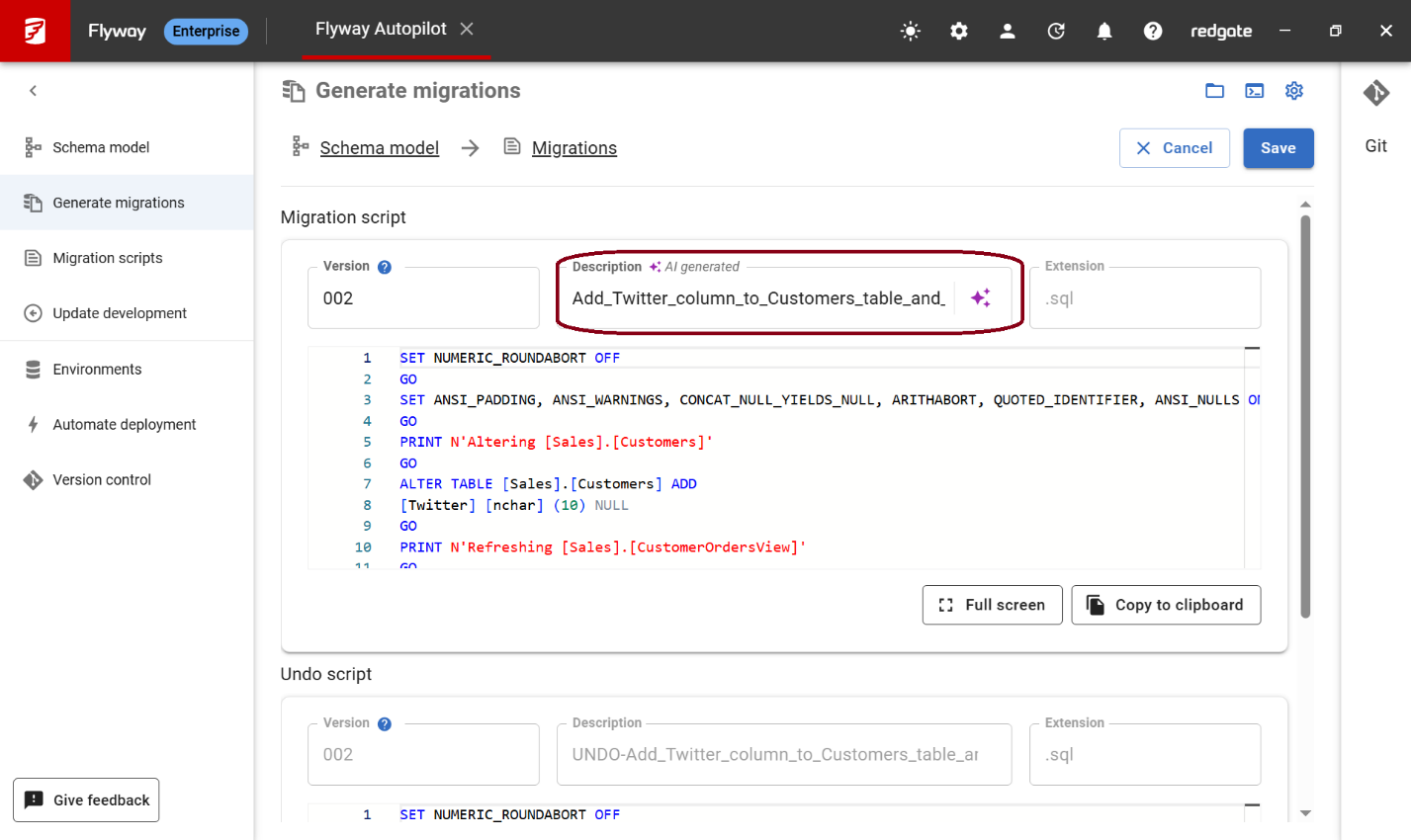
Task: Open settings via top bar gear icon
Action: 959,31
